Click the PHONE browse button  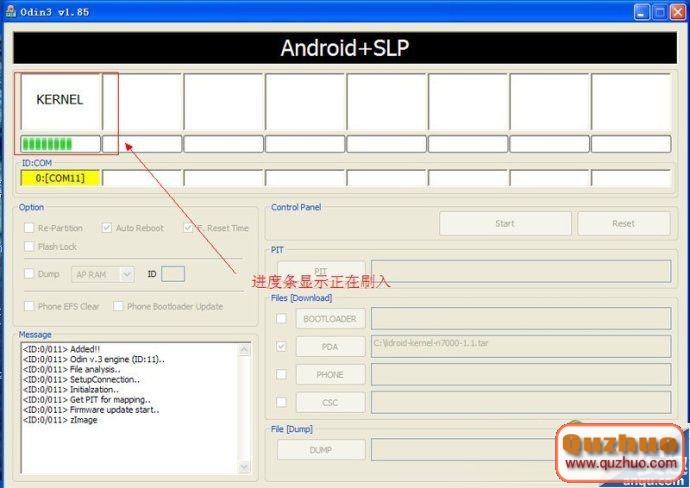click(x=330, y=375)
